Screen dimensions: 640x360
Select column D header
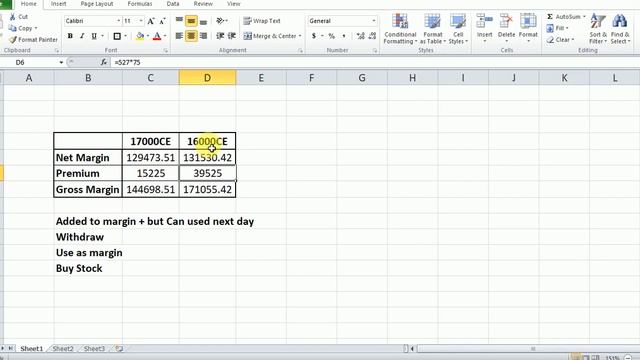[207, 78]
